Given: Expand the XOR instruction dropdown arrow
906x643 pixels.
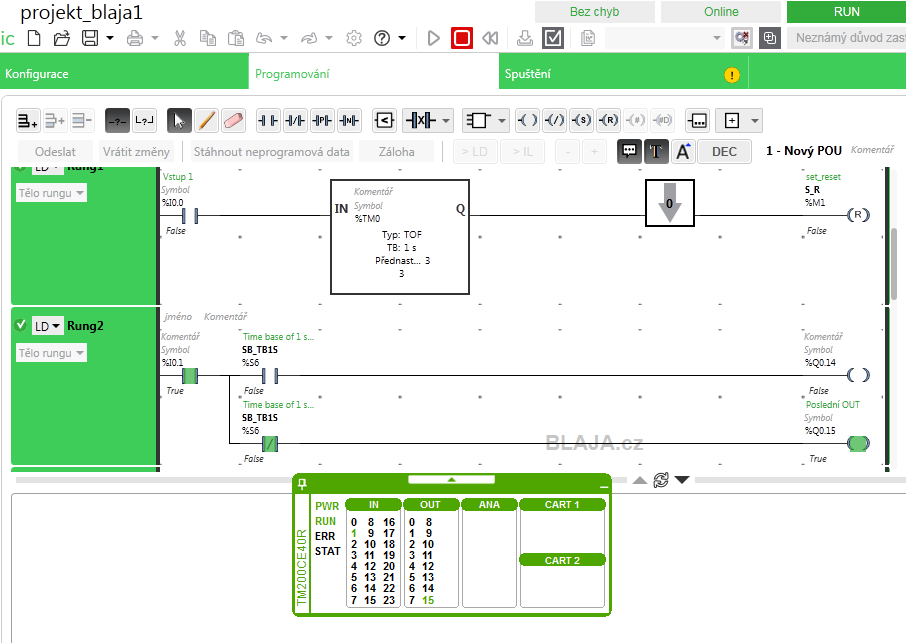Looking at the screenshot, I should point(445,121).
